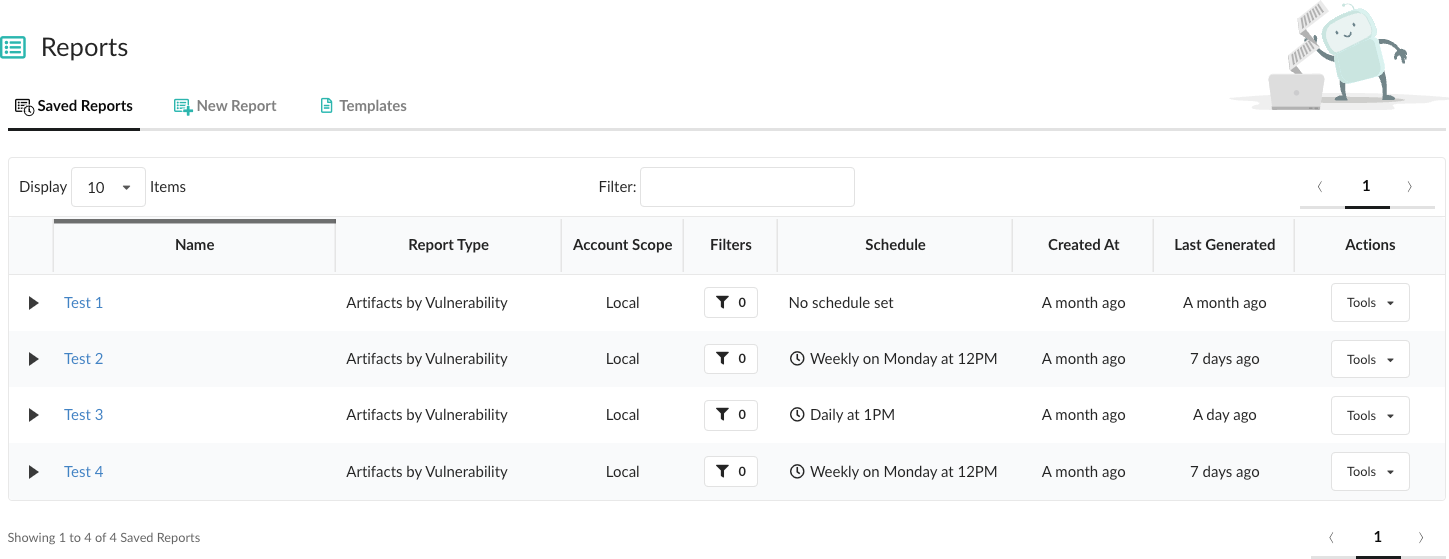Sort the table by Name column header
Image resolution: width=1449 pixels, height=559 pixels.
(195, 245)
